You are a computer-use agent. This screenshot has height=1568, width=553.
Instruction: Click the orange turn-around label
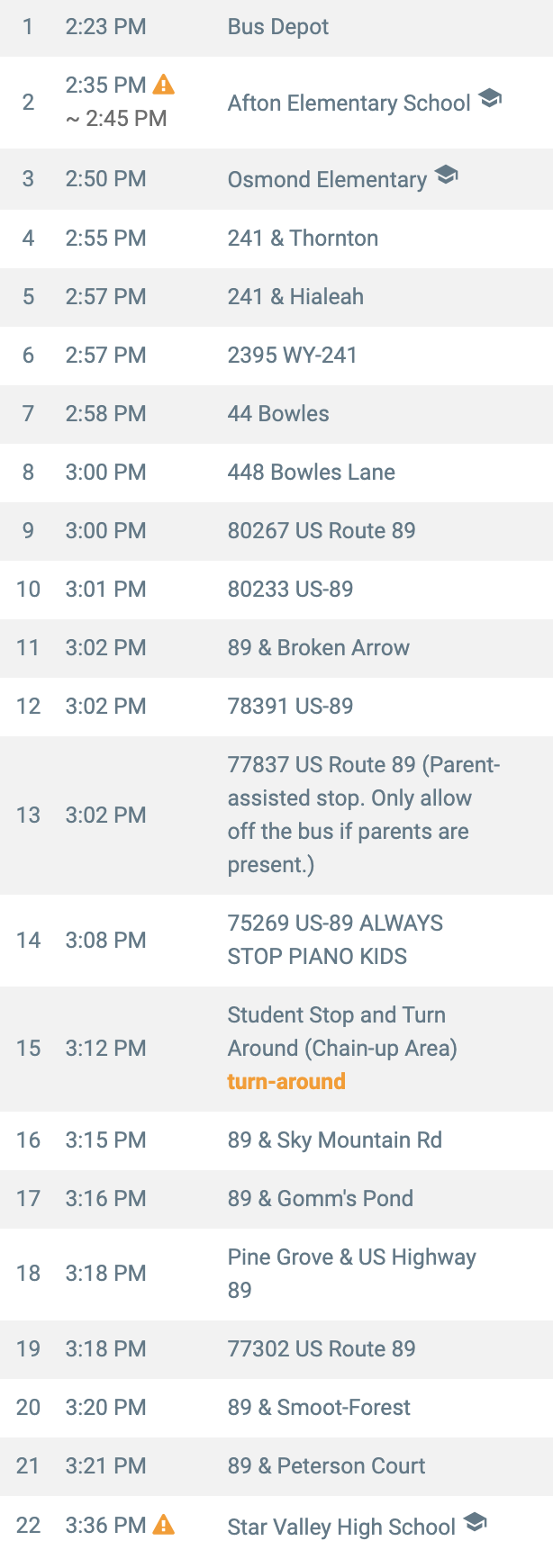point(286,1081)
